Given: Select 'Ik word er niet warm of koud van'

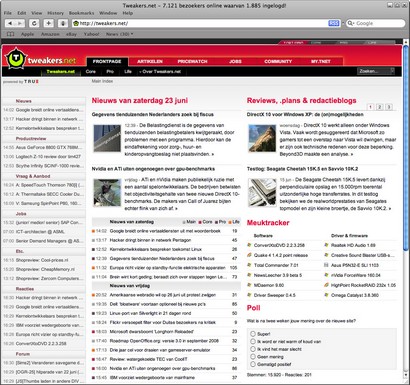Looking at the screenshot, I should tap(253, 341).
